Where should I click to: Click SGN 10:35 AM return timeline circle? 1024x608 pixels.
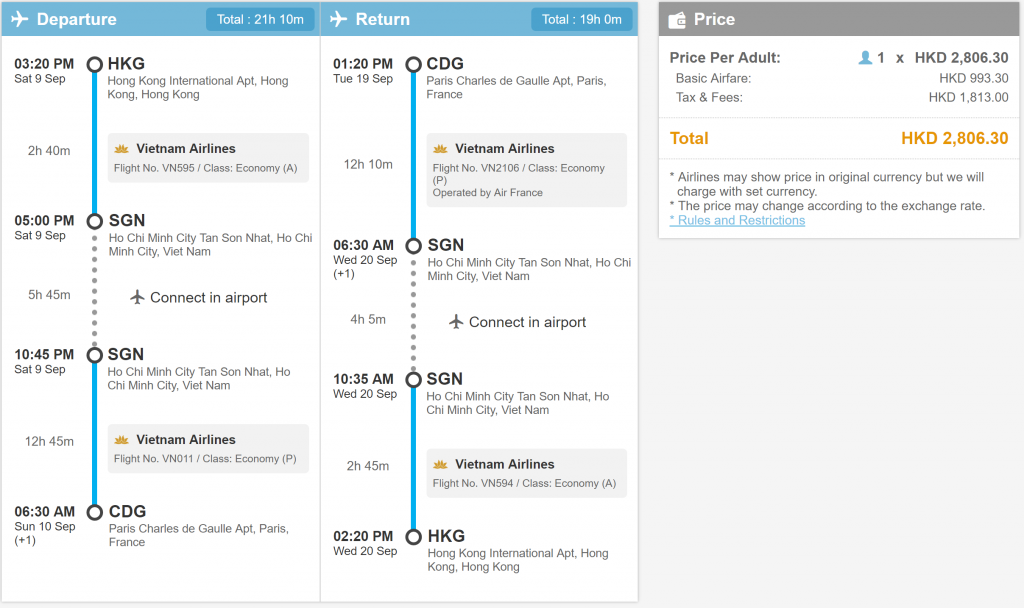pos(413,379)
